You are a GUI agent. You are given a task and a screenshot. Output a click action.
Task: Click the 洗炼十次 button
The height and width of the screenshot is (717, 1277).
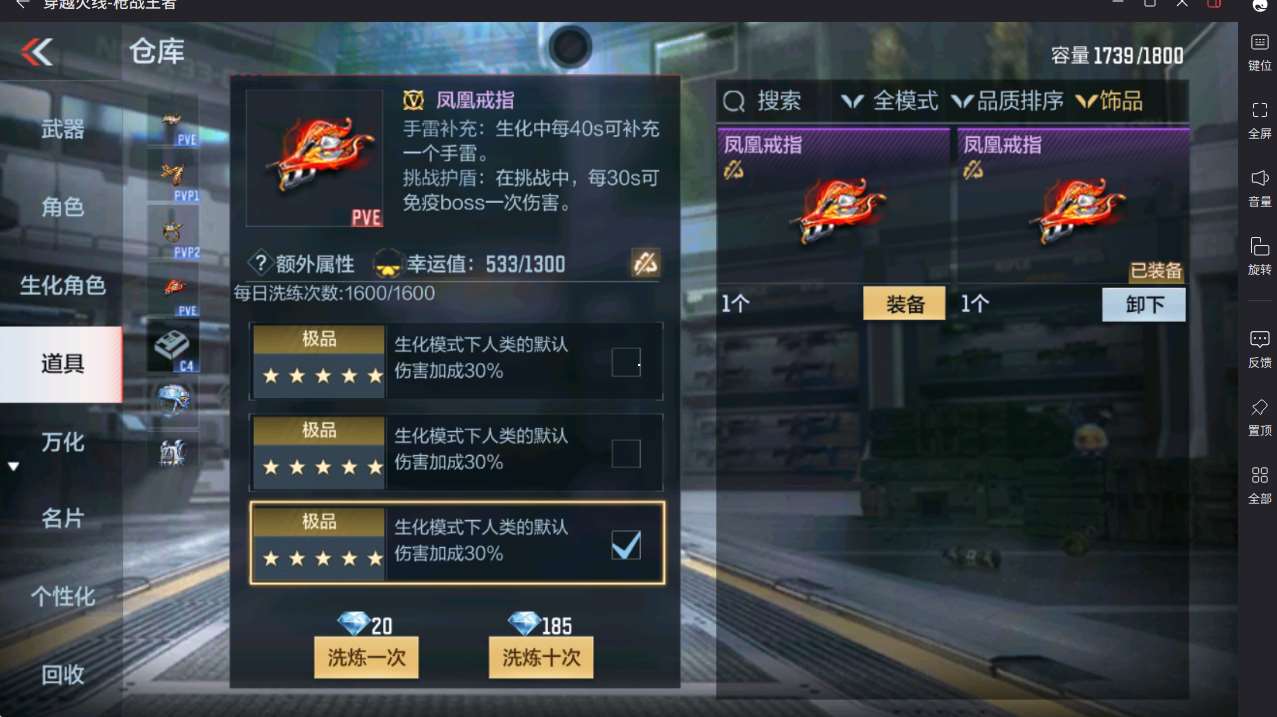541,658
